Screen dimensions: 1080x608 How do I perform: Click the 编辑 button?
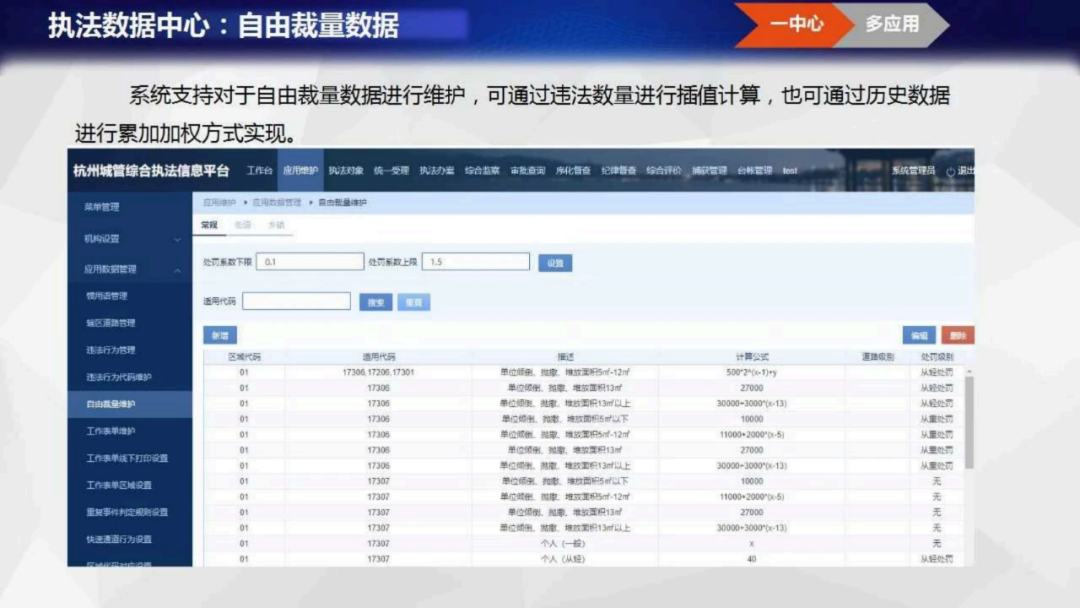[920, 334]
